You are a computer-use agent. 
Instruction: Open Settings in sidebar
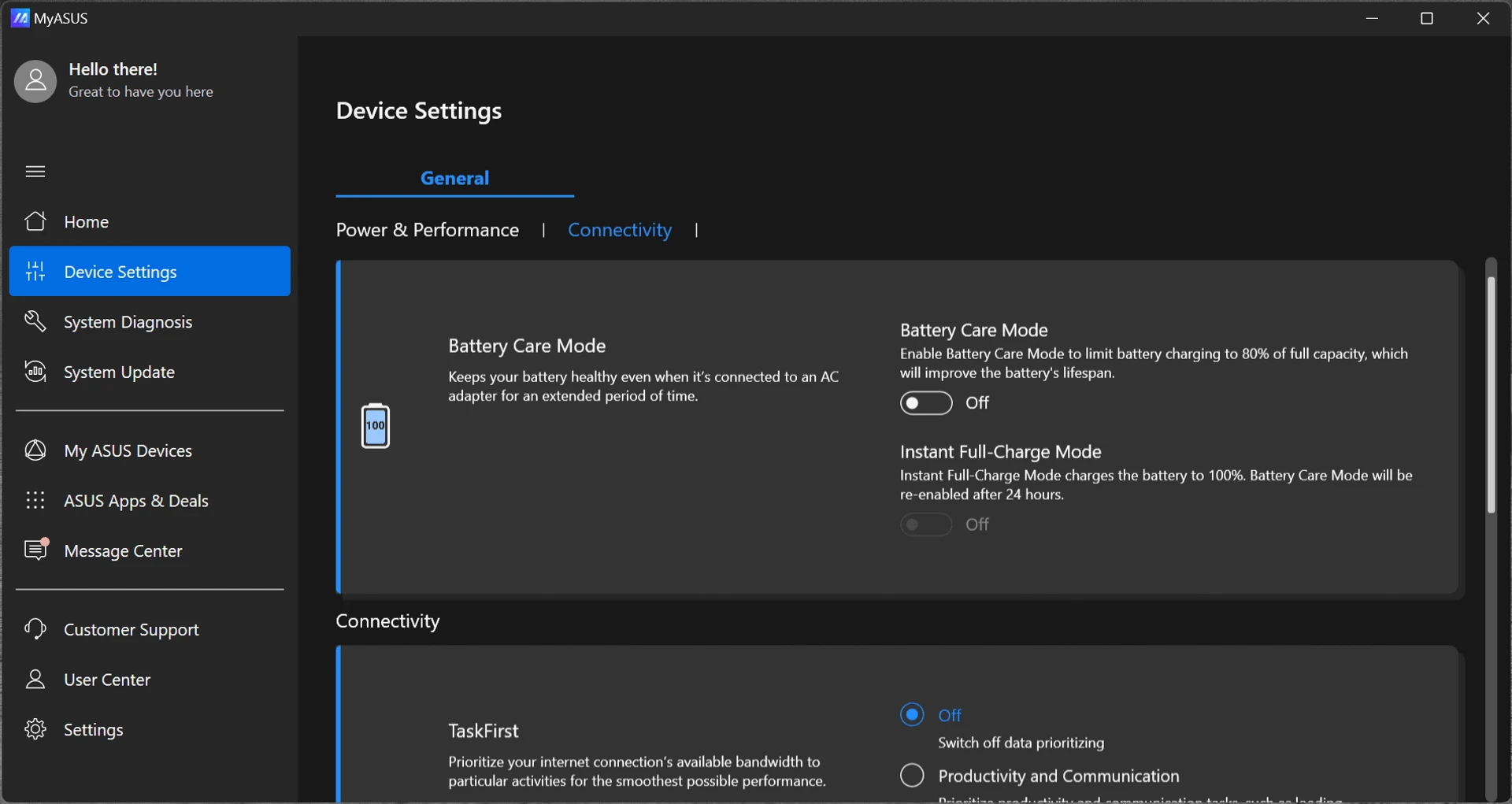tap(150, 729)
